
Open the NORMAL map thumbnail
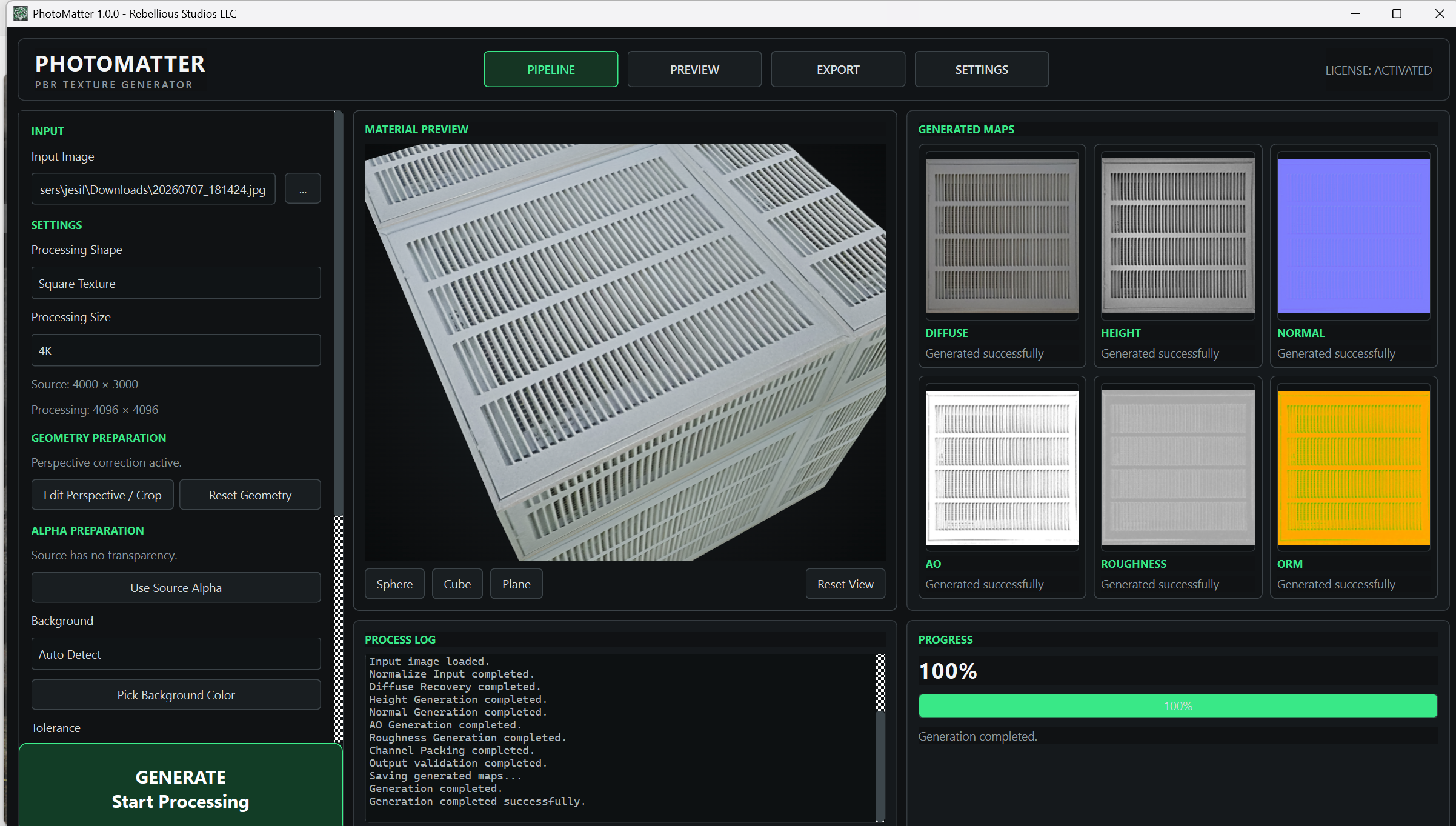1354,236
